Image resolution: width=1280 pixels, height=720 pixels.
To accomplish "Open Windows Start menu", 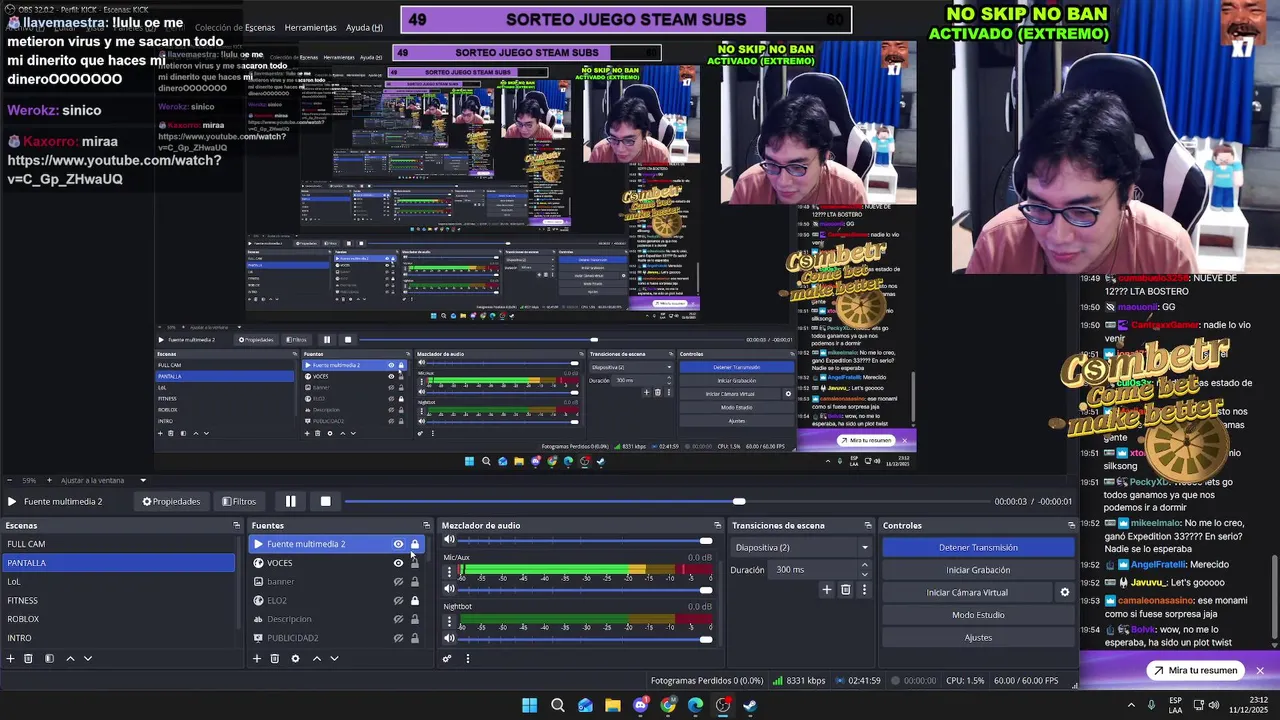I will pos(529,705).
